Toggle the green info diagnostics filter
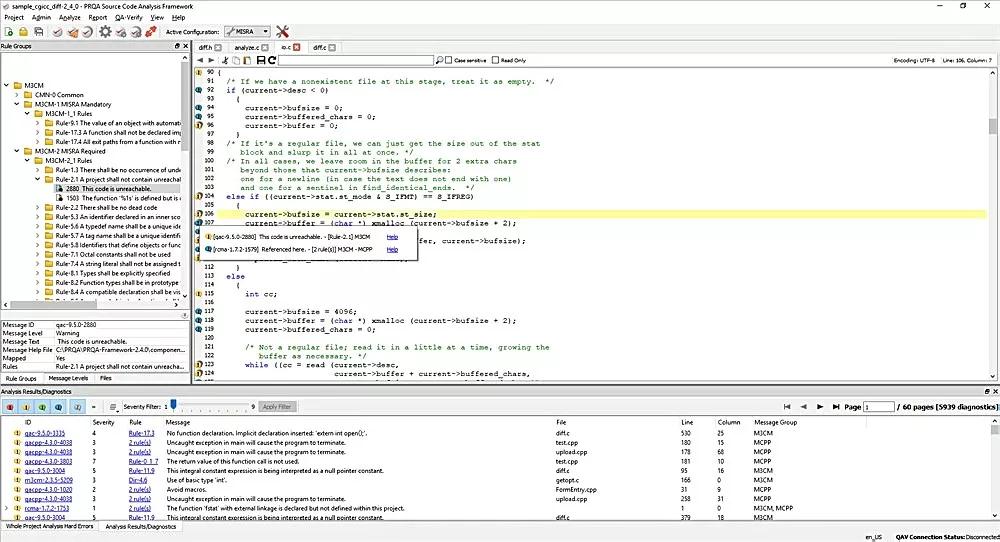 [x=42, y=407]
